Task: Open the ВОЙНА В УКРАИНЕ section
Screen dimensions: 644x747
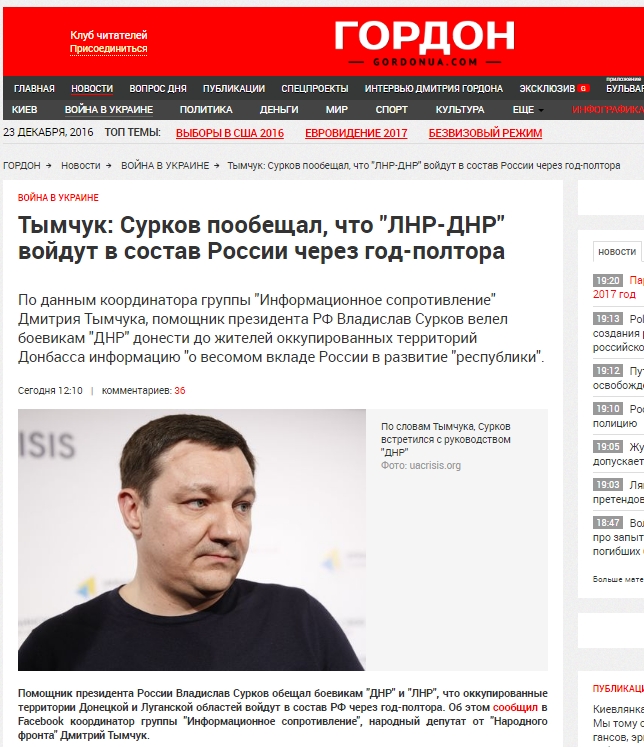Action: coord(109,110)
